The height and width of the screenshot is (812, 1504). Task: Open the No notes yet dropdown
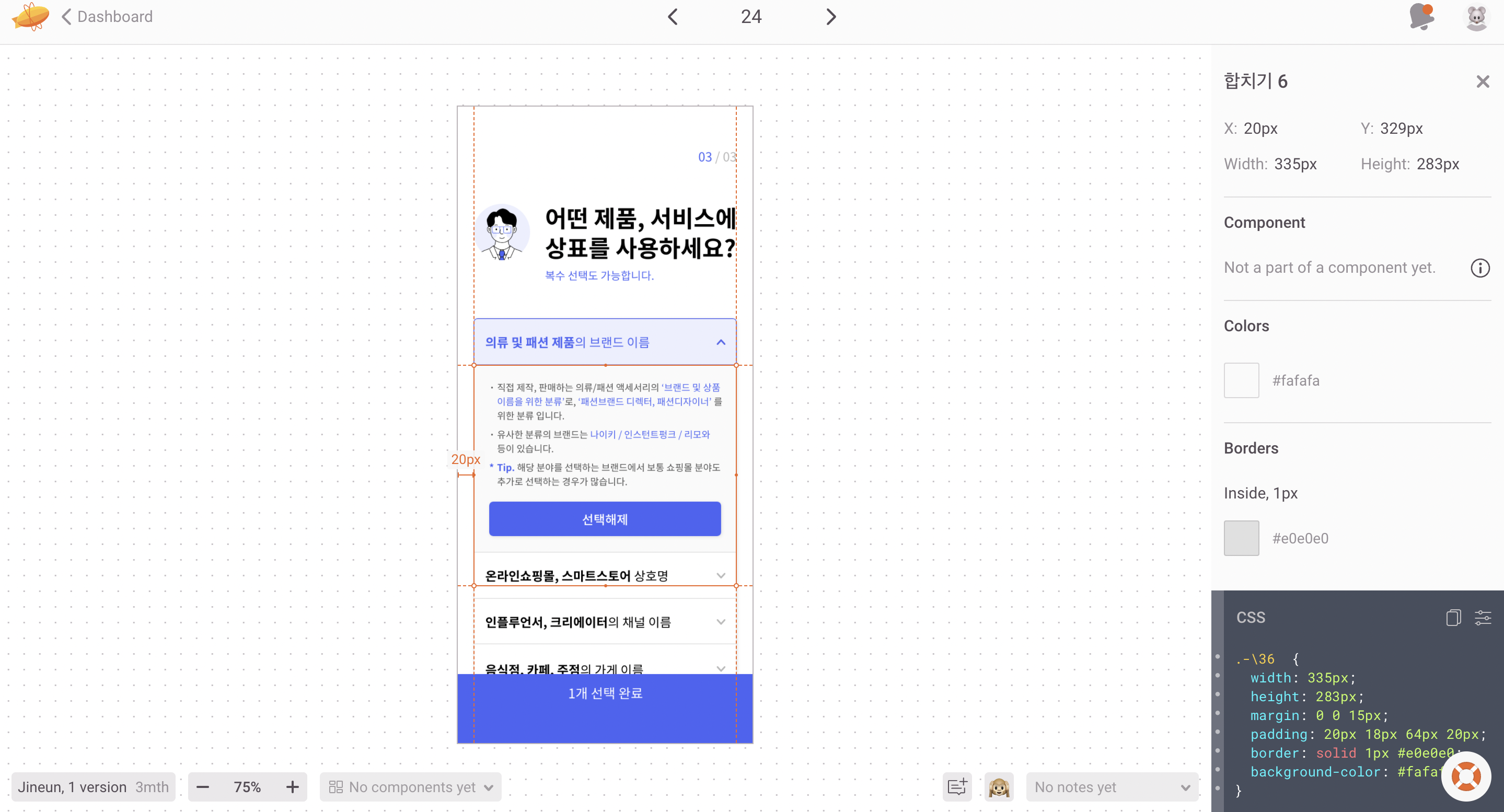point(1112,787)
